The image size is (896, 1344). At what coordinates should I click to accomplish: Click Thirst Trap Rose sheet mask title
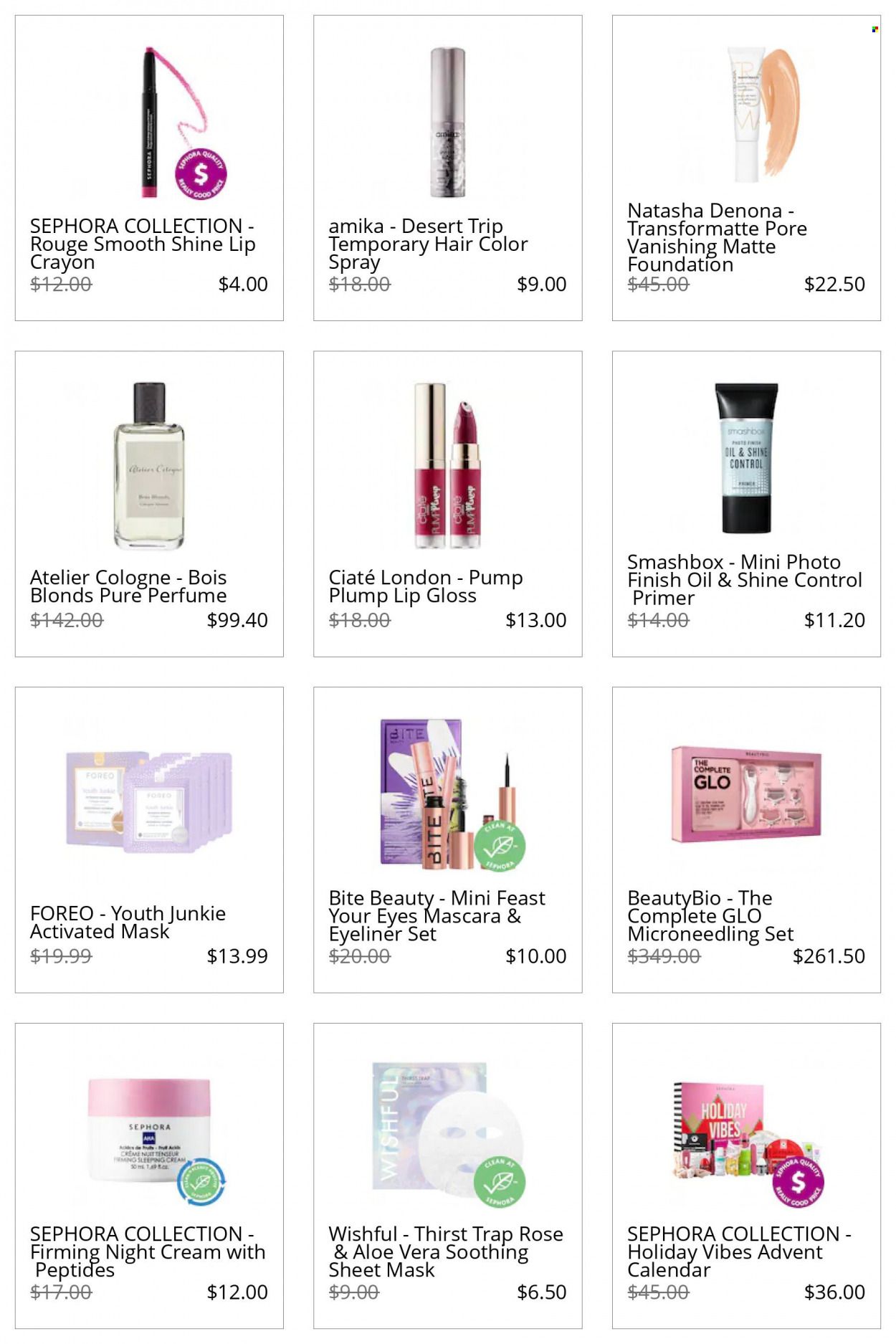(446, 1252)
